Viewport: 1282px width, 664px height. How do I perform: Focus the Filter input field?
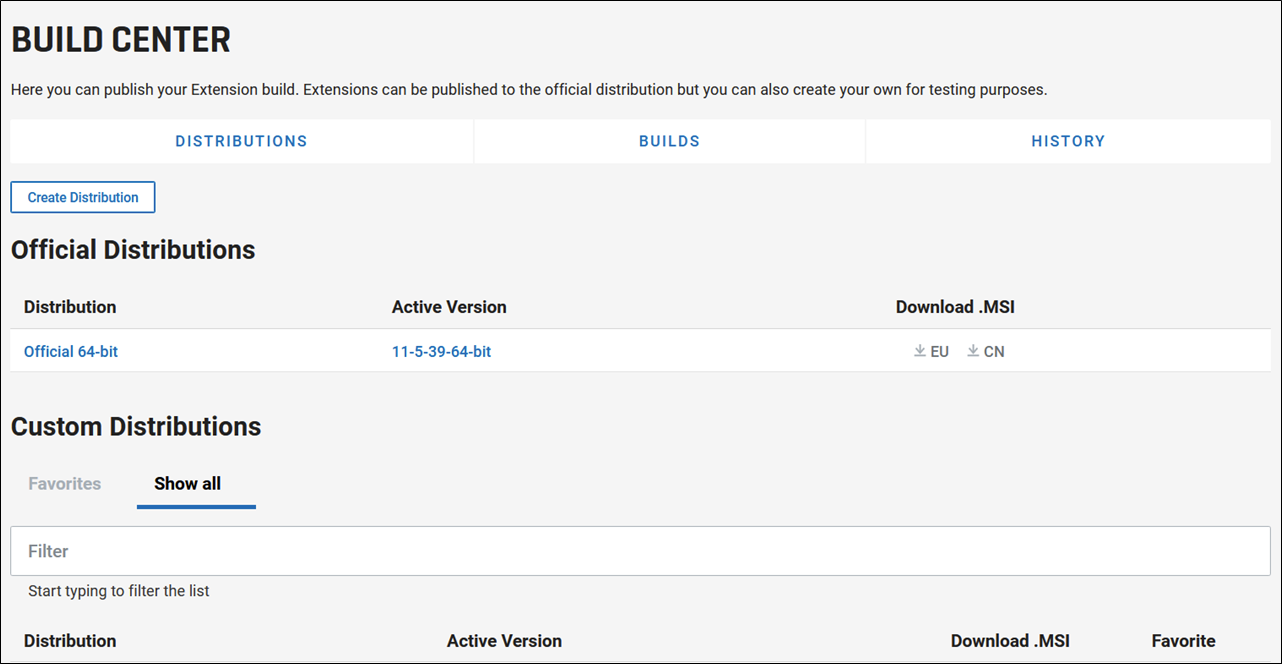coord(640,551)
